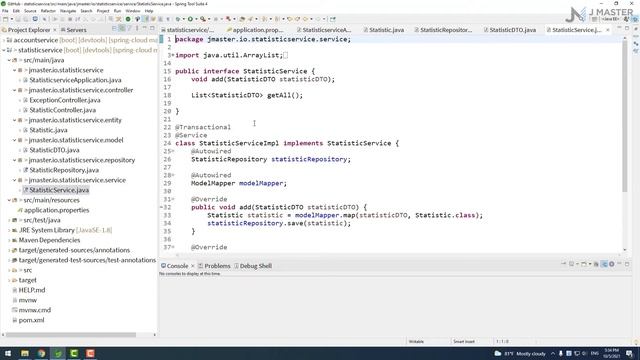The width and height of the screenshot is (640, 360).
Task: Switch to the Servers tab
Action: (x=73, y=30)
